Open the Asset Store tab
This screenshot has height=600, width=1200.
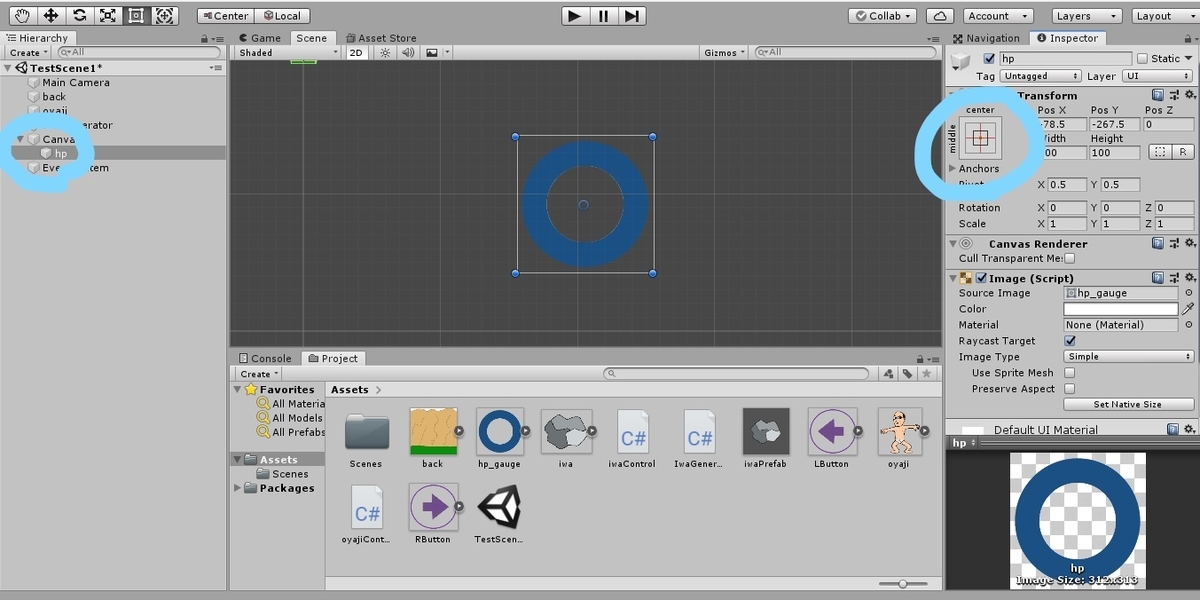(381, 38)
